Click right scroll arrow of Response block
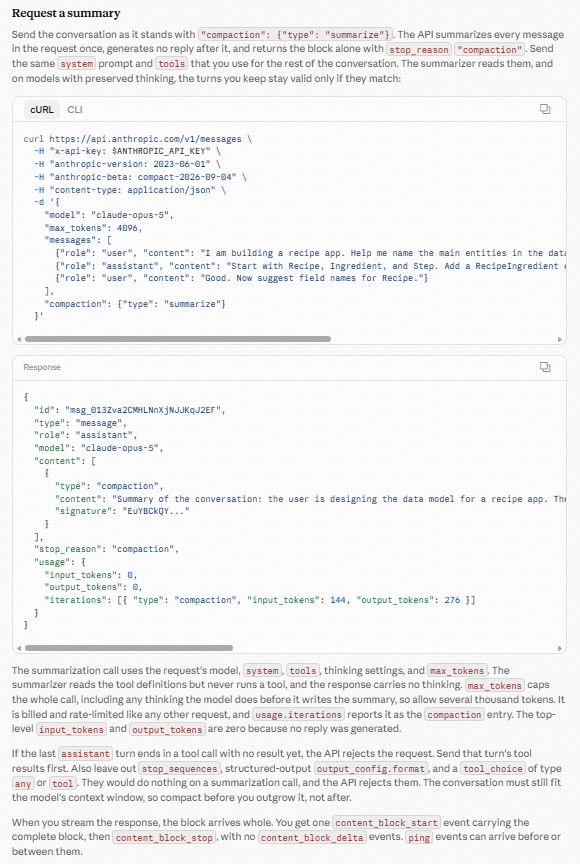580x864 pixels. tap(560, 648)
